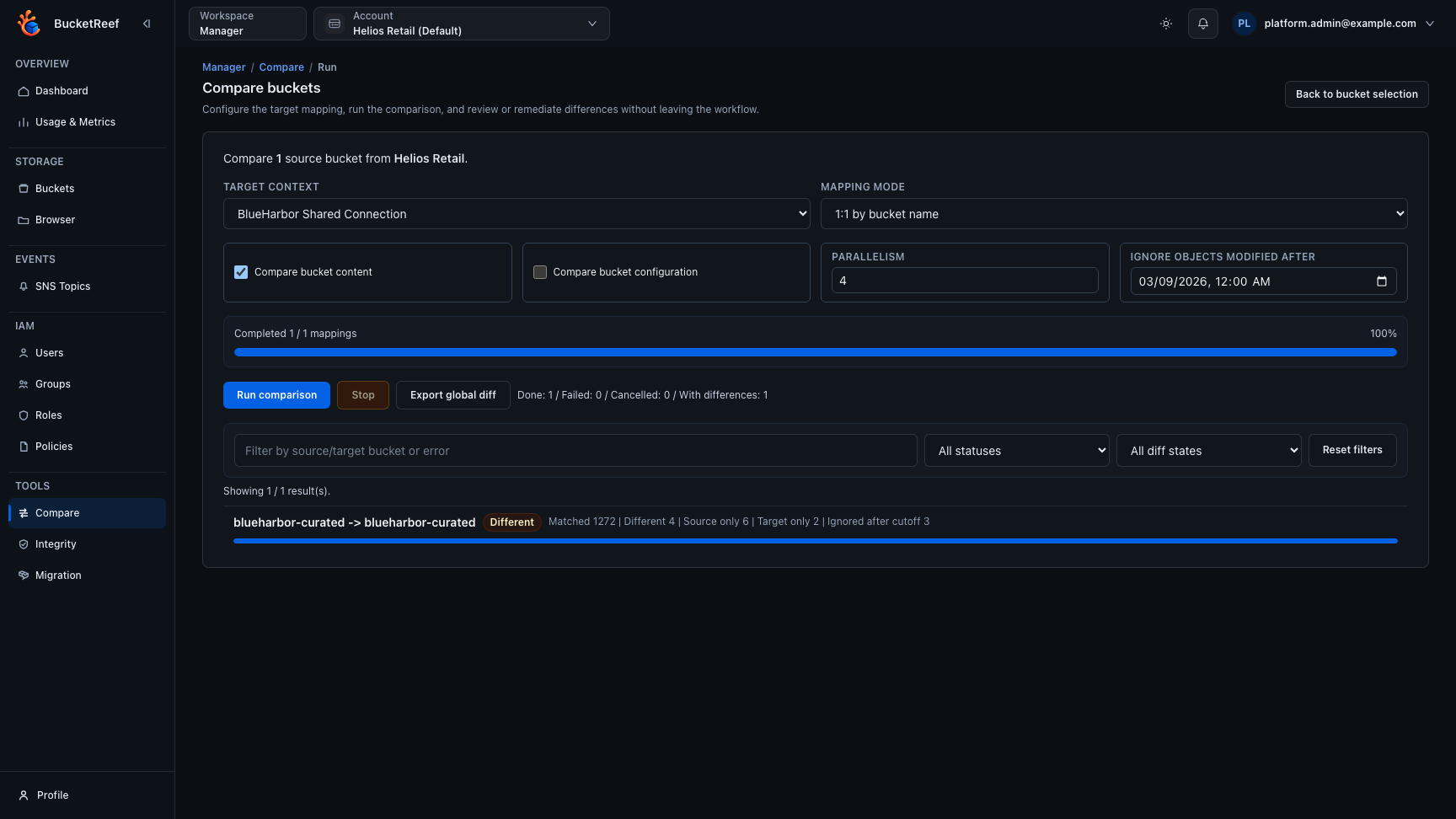Expand the Account selector chevron
This screenshot has width=1456, height=819.
592,24
